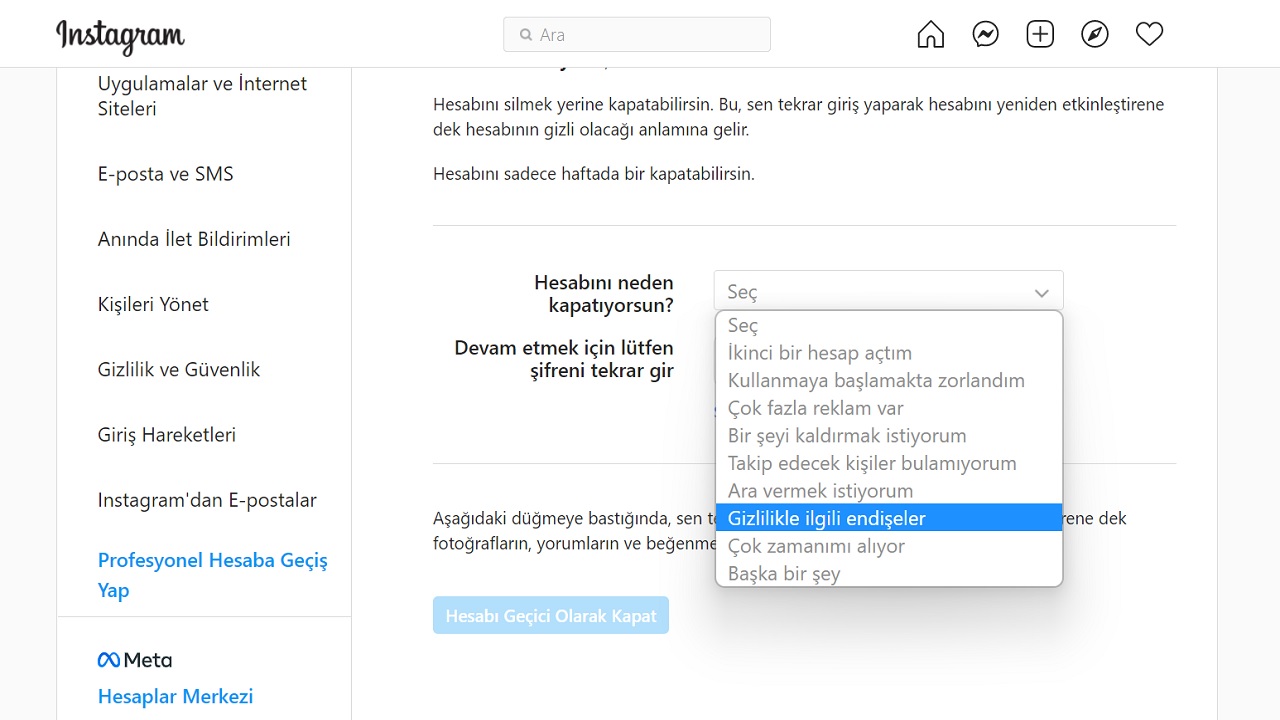Choose 'Takip edecek kişiler bulamıyorum' option
The height and width of the screenshot is (720, 1280).
pyautogui.click(x=889, y=464)
